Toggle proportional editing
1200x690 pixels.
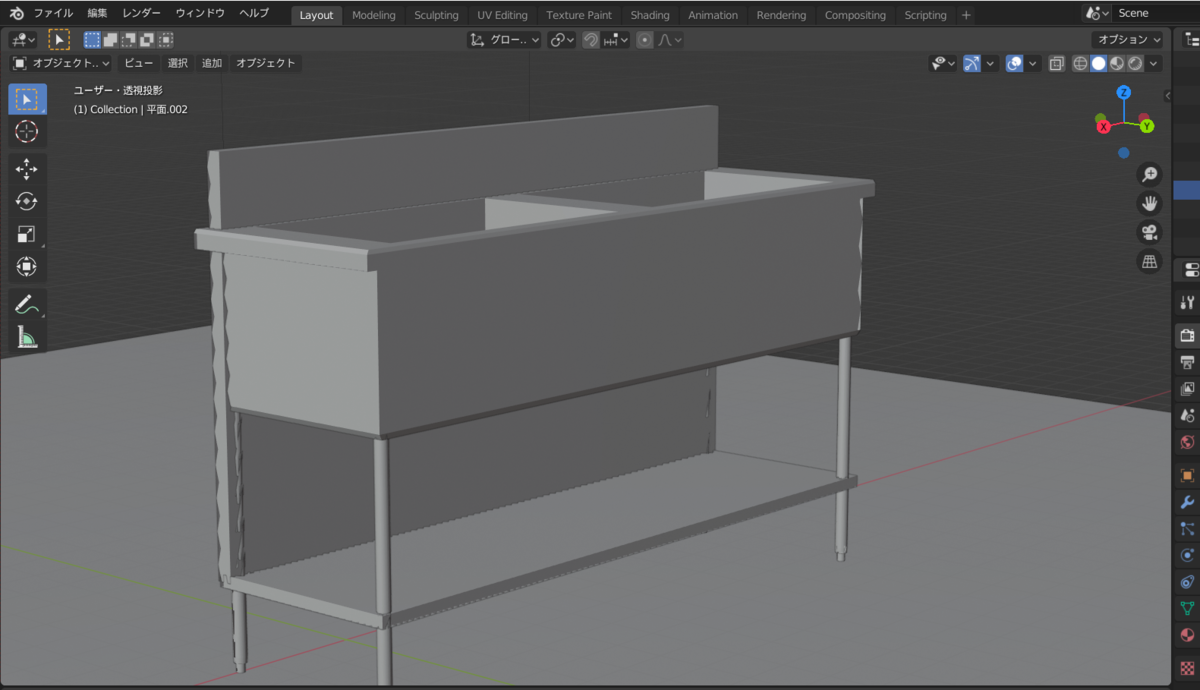pyautogui.click(x=645, y=40)
